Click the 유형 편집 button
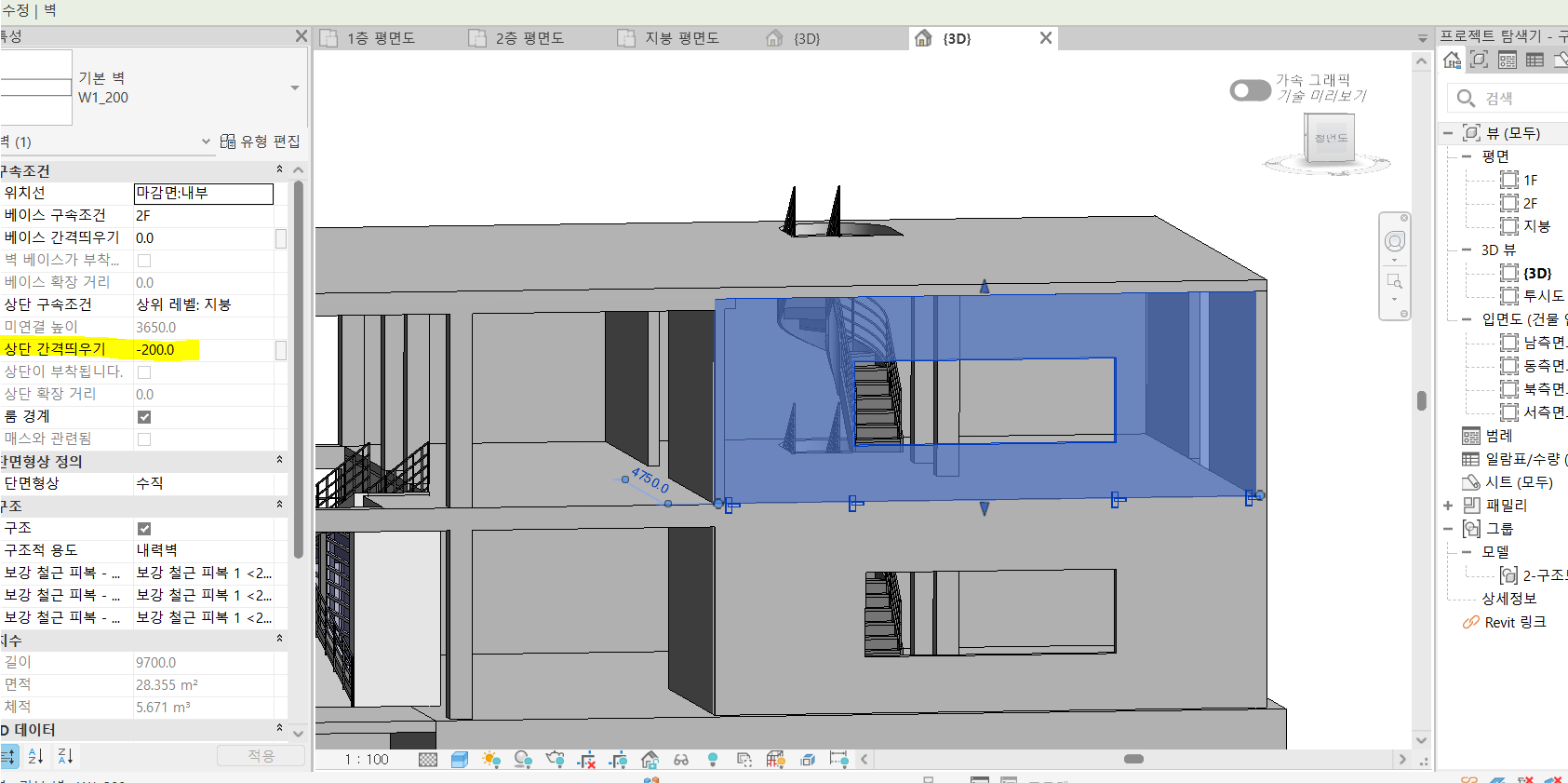Viewport: 1568px width, 783px height. 261,142
